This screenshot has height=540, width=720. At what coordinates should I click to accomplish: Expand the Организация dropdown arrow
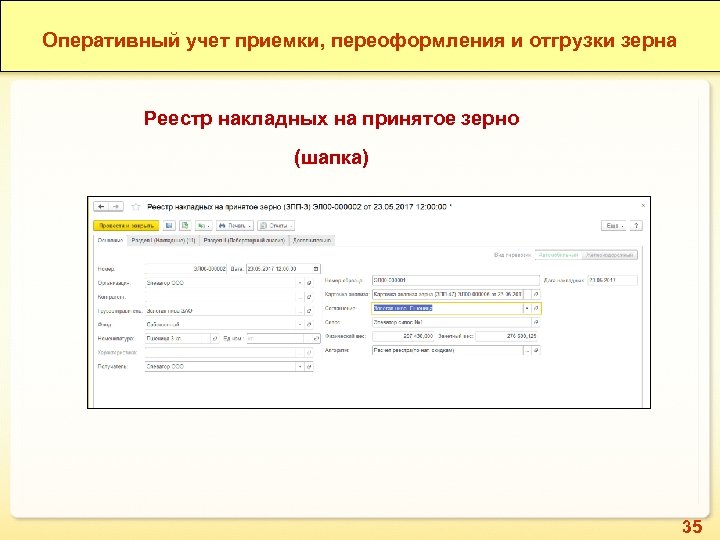pyautogui.click(x=300, y=283)
